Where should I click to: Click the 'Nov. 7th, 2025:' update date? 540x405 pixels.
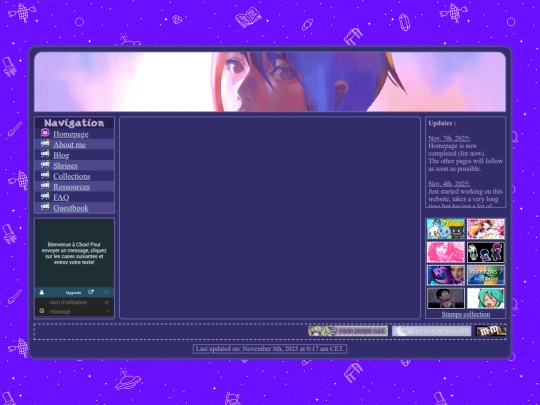pos(449,138)
